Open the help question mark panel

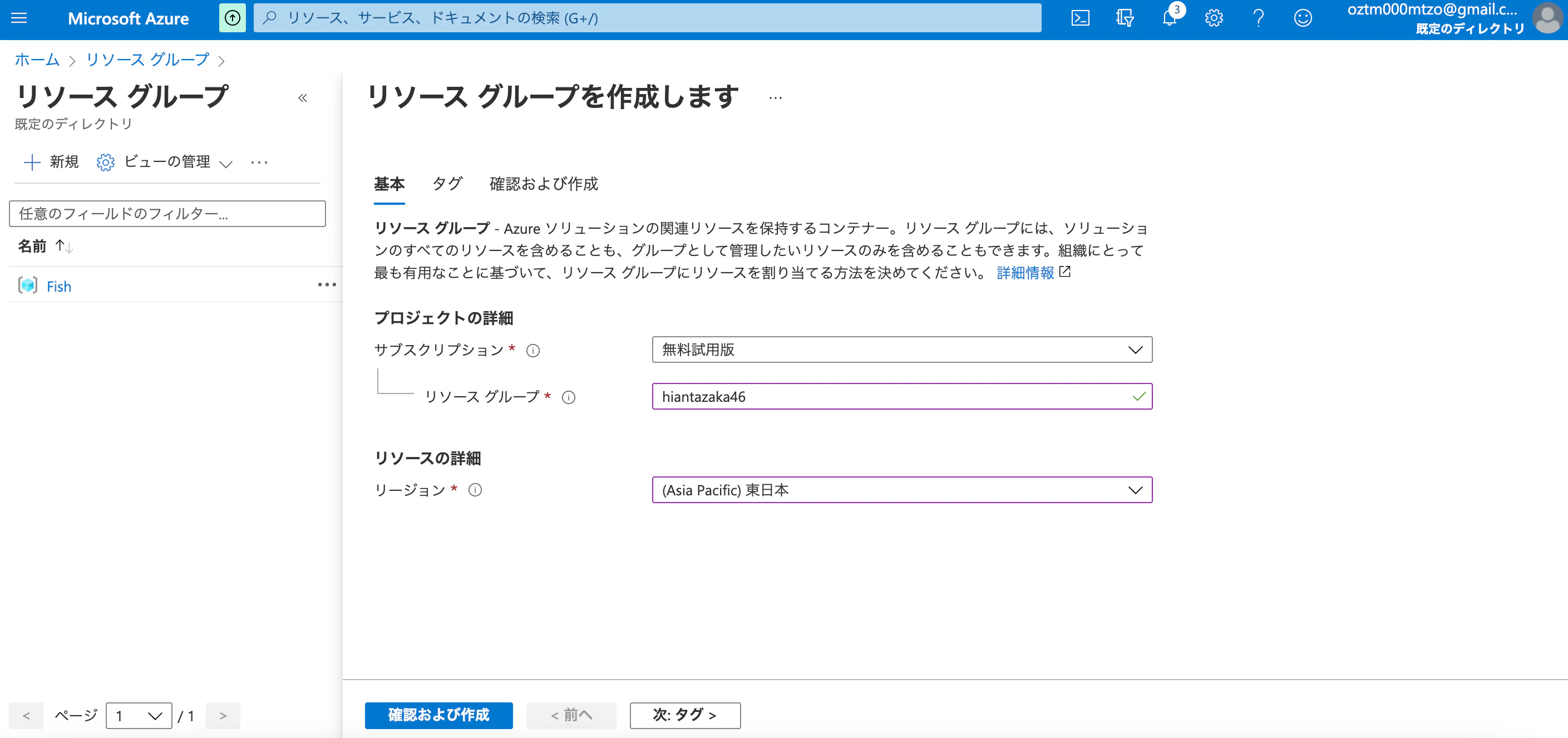coord(1258,18)
